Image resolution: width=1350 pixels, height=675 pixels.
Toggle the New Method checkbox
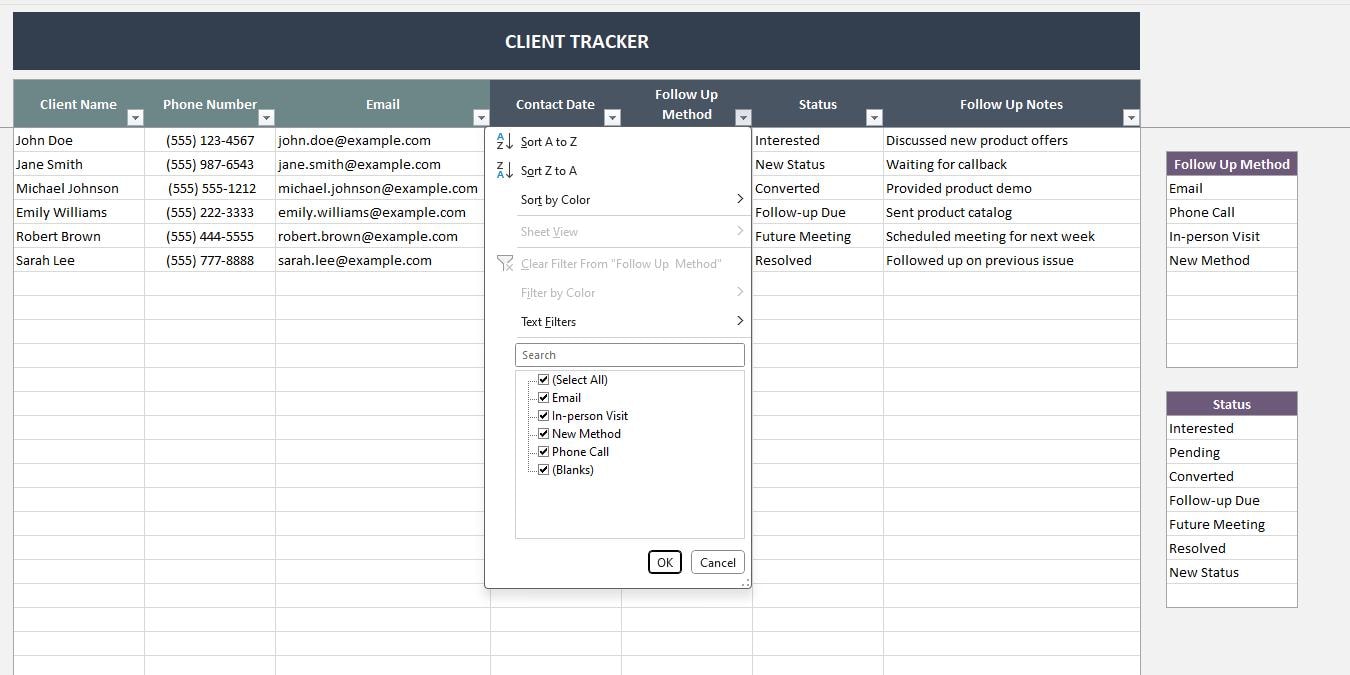(543, 433)
